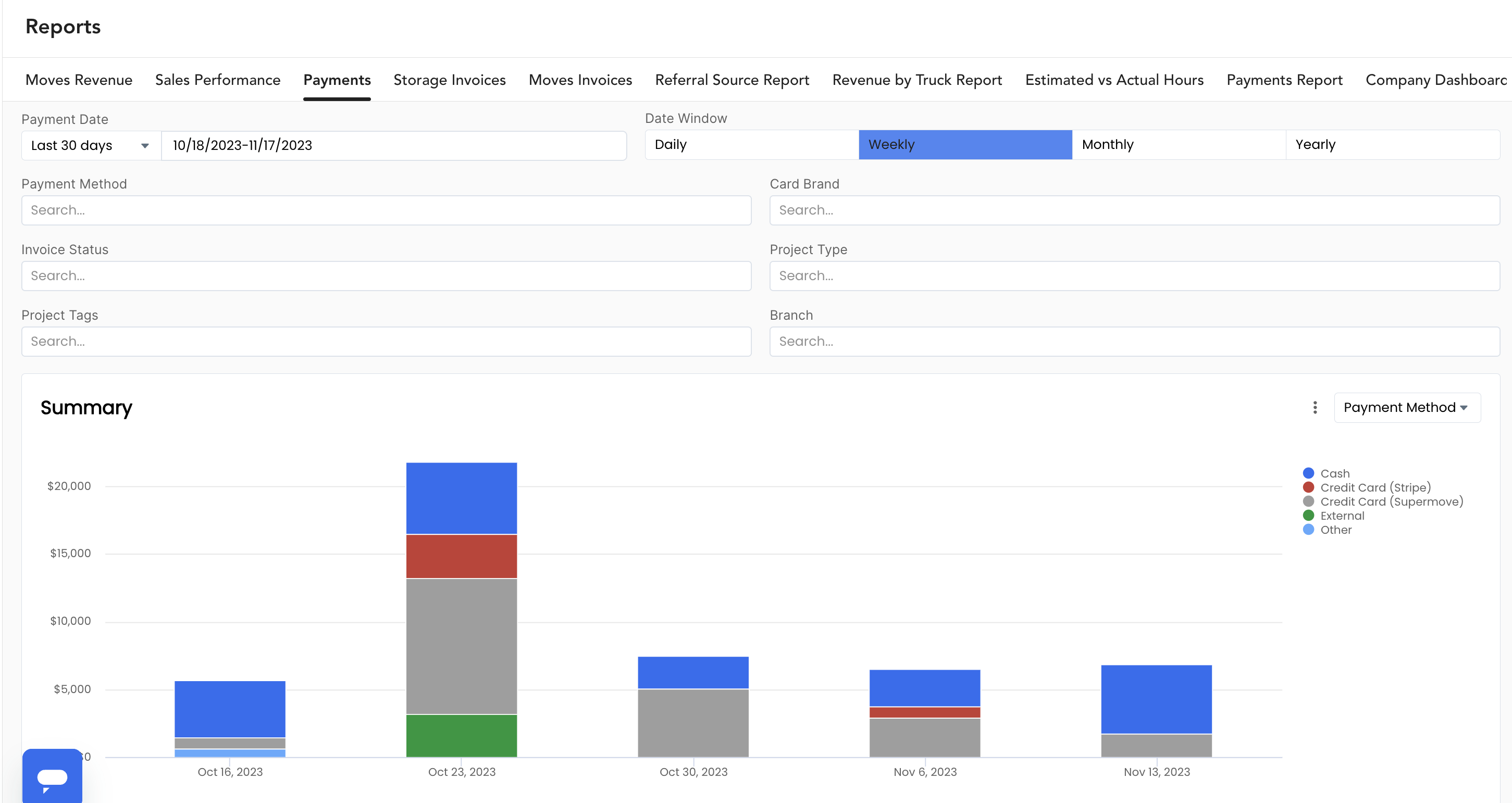Expand the Last 30 days dropdown

coord(92,145)
